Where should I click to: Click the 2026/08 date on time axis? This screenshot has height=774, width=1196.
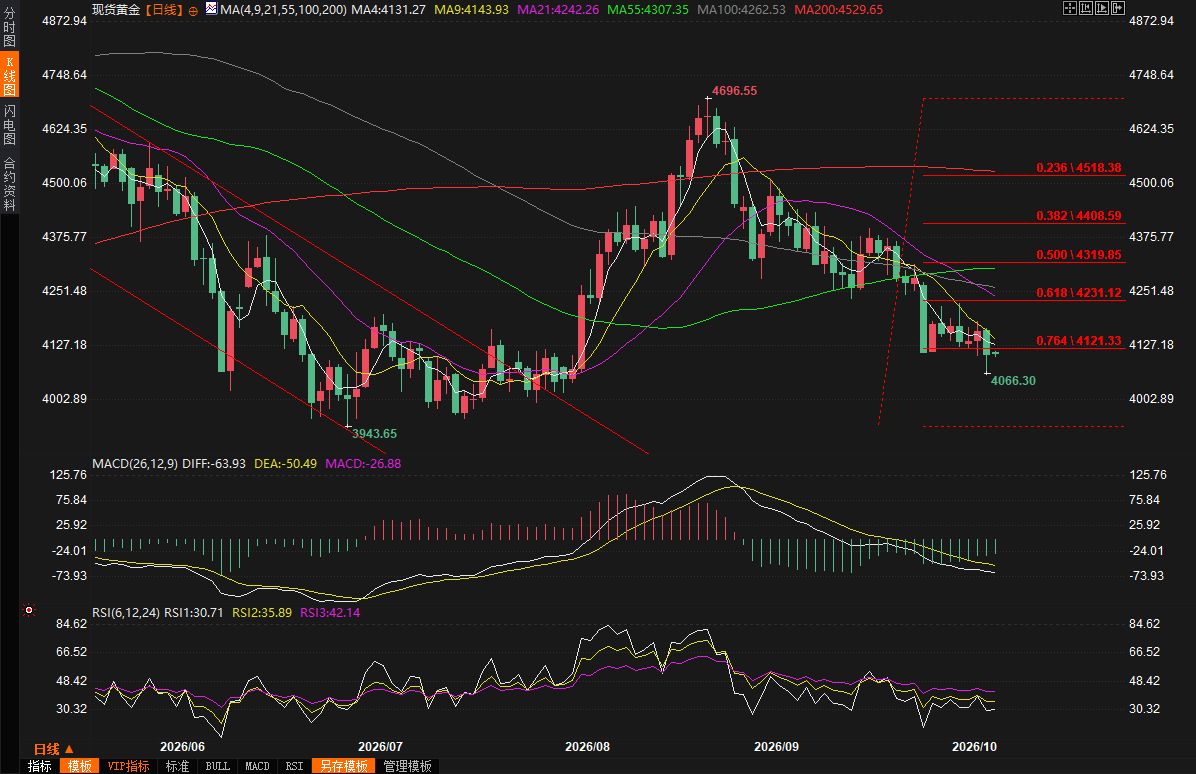point(587,747)
